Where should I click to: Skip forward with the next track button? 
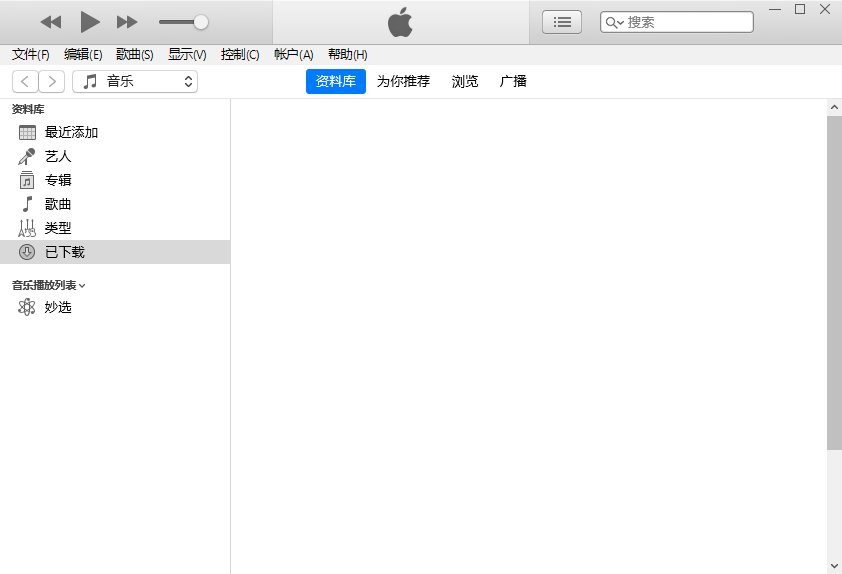(127, 22)
